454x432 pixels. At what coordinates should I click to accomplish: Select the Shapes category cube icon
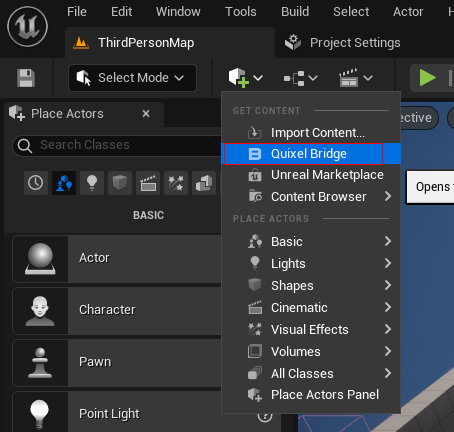[x=120, y=183]
